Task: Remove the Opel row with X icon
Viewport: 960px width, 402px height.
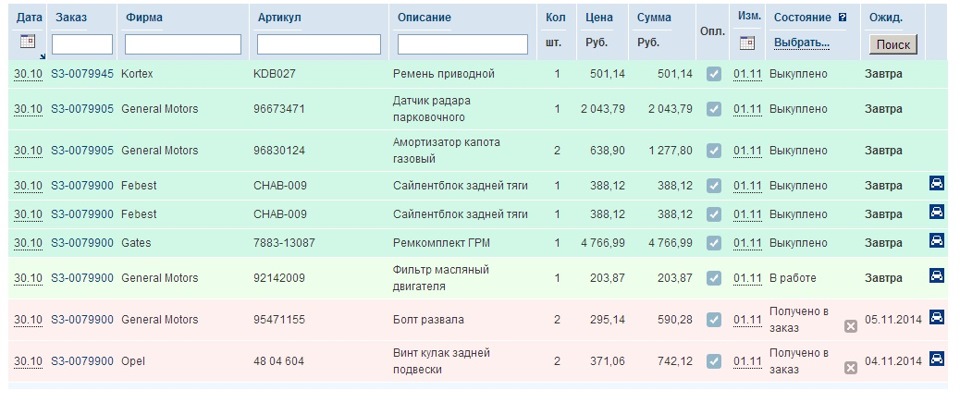Action: click(851, 368)
